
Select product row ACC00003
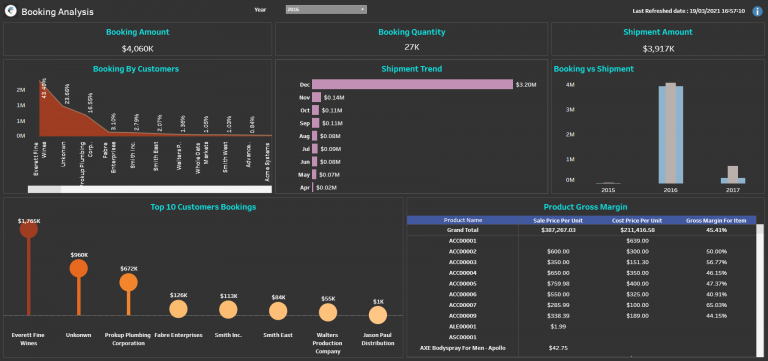pos(462,263)
